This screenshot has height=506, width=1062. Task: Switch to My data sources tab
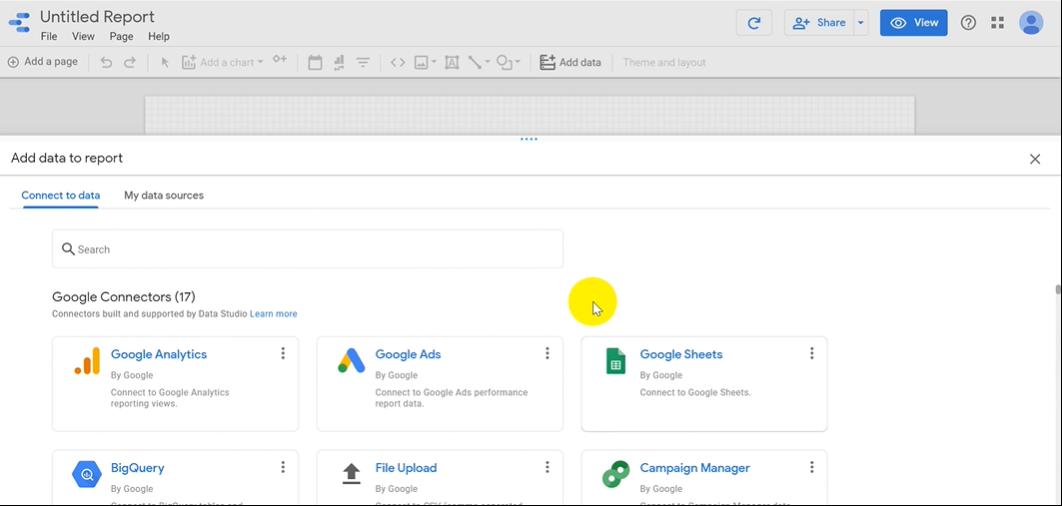click(x=164, y=195)
